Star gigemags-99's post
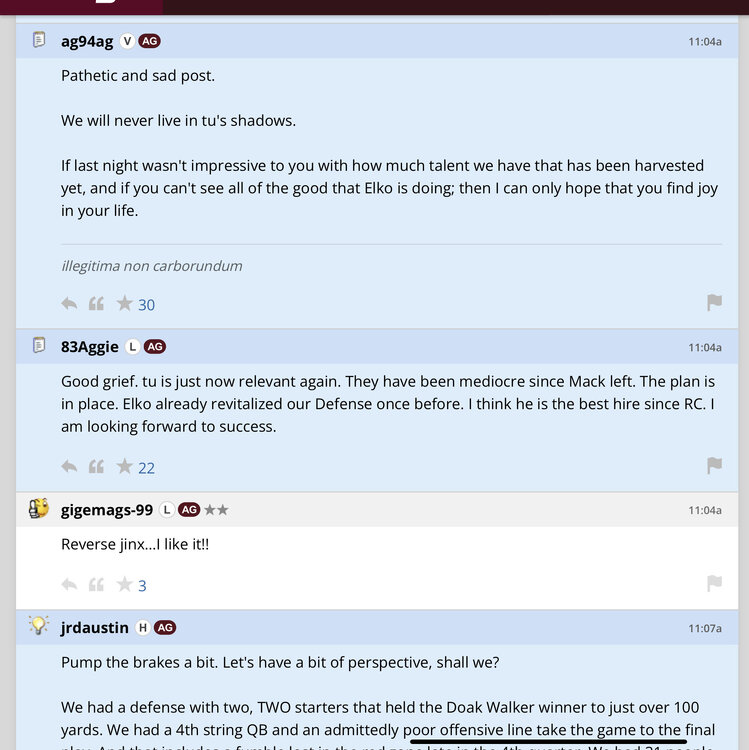 pyautogui.click(x=124, y=584)
